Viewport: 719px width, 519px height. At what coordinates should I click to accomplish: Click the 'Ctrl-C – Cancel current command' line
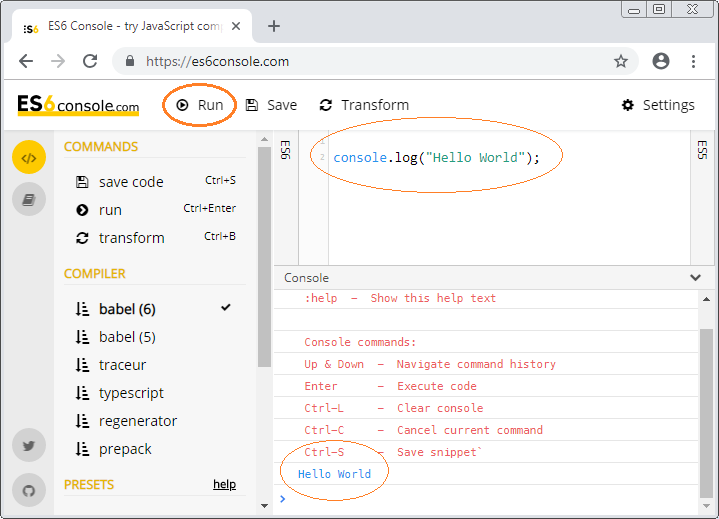click(x=423, y=430)
